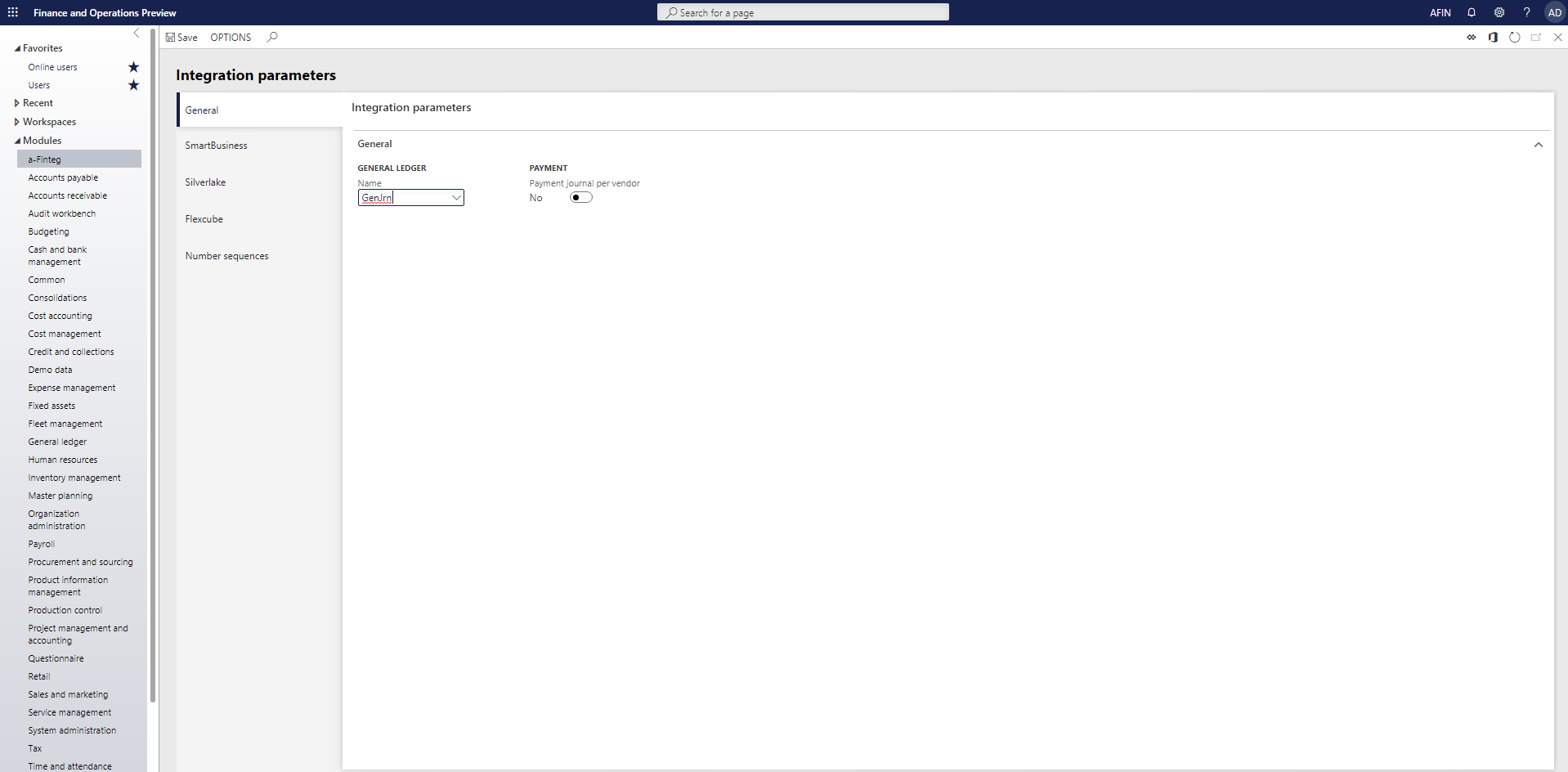Collapse the navigation pane arrow
This screenshot has height=772, width=1568.
click(x=137, y=34)
